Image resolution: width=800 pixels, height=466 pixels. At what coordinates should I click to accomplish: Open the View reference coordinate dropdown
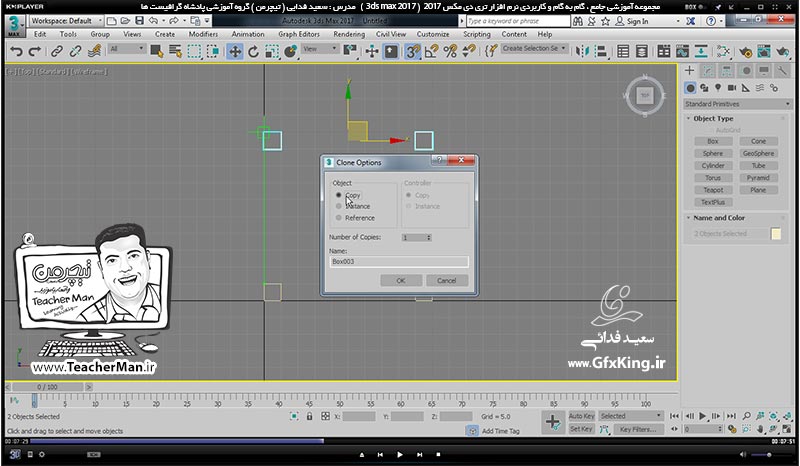pos(320,49)
